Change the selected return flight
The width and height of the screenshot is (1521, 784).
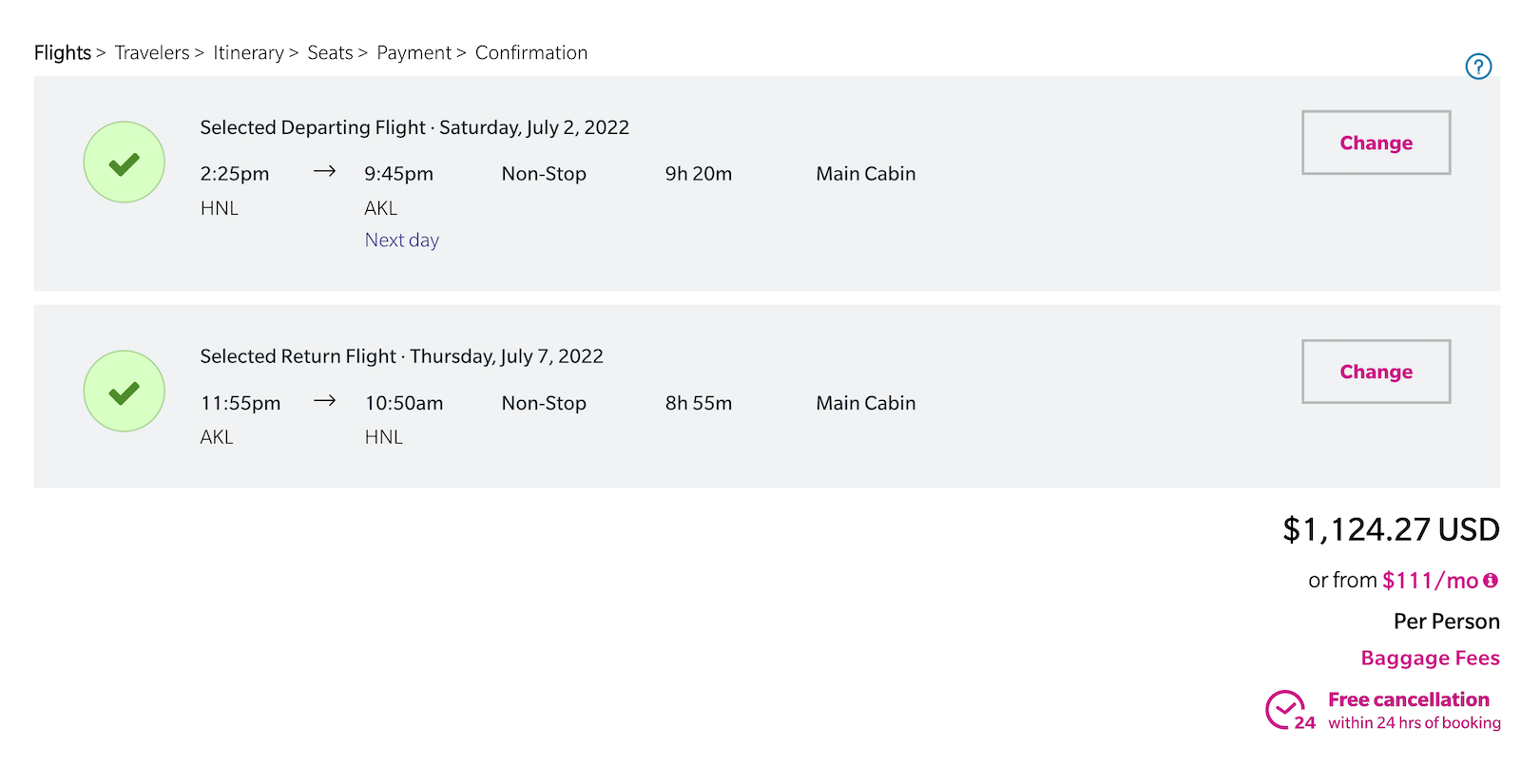(x=1376, y=372)
